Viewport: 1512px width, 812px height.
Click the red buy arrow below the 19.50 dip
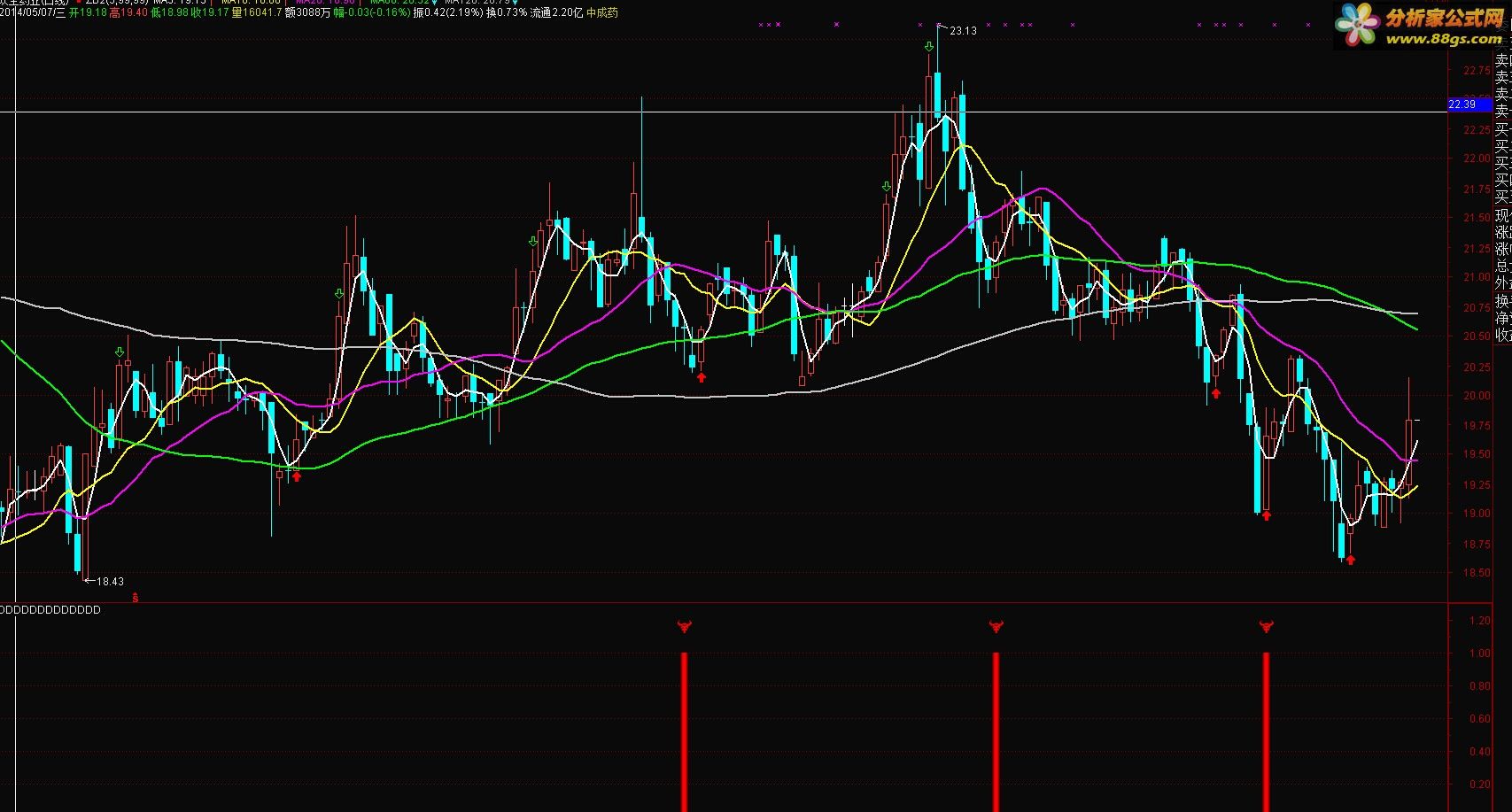(298, 476)
